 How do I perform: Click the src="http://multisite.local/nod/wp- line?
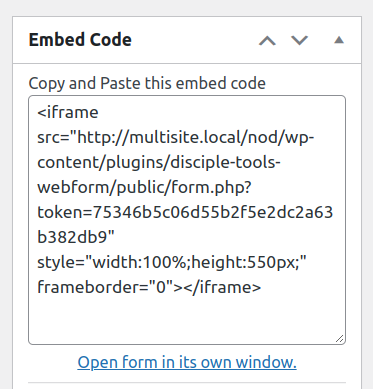(176, 137)
